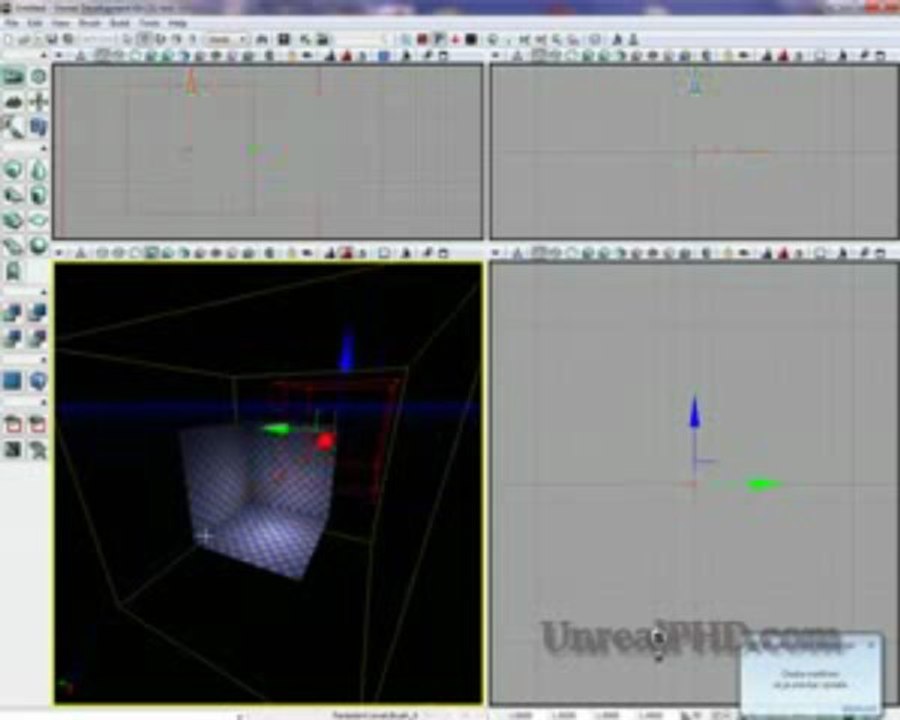
Task: Open the File menu
Action: click(x=11, y=24)
